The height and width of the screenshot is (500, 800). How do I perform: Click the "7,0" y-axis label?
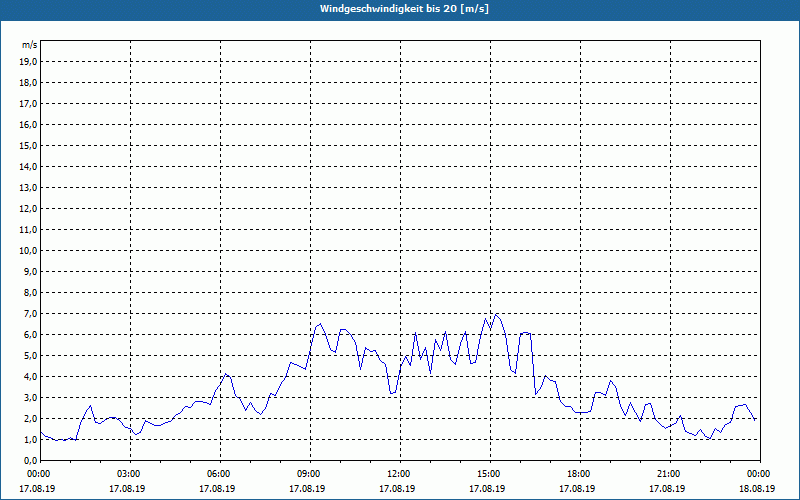(30, 313)
